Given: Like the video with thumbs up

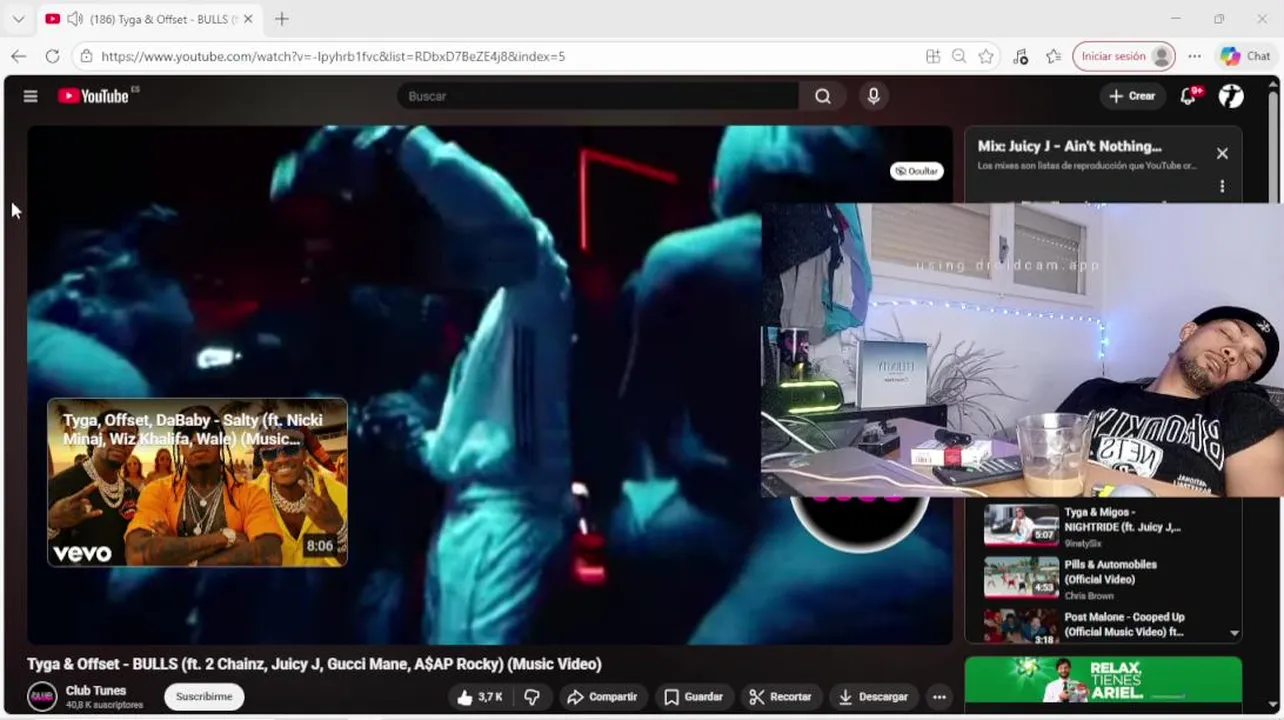Looking at the screenshot, I should tap(480, 697).
